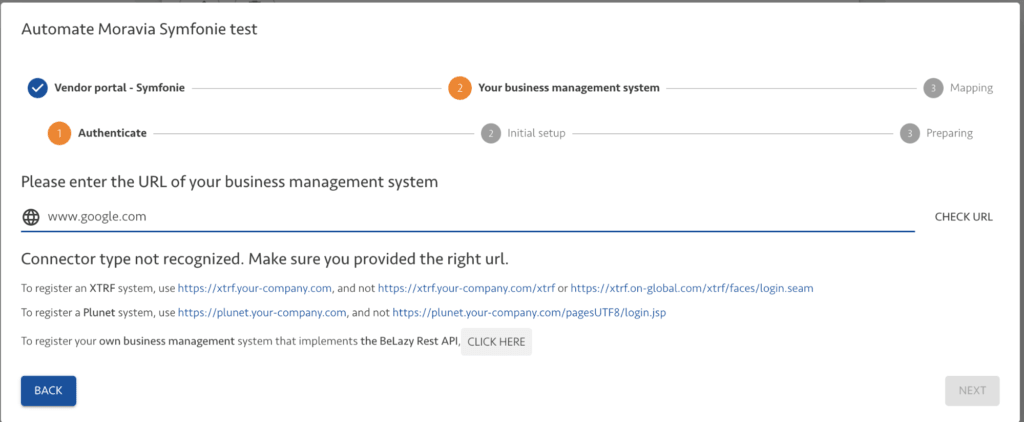Viewport: 1024px width, 422px height.
Task: Click the grey Preparing step number icon
Action: (909, 133)
